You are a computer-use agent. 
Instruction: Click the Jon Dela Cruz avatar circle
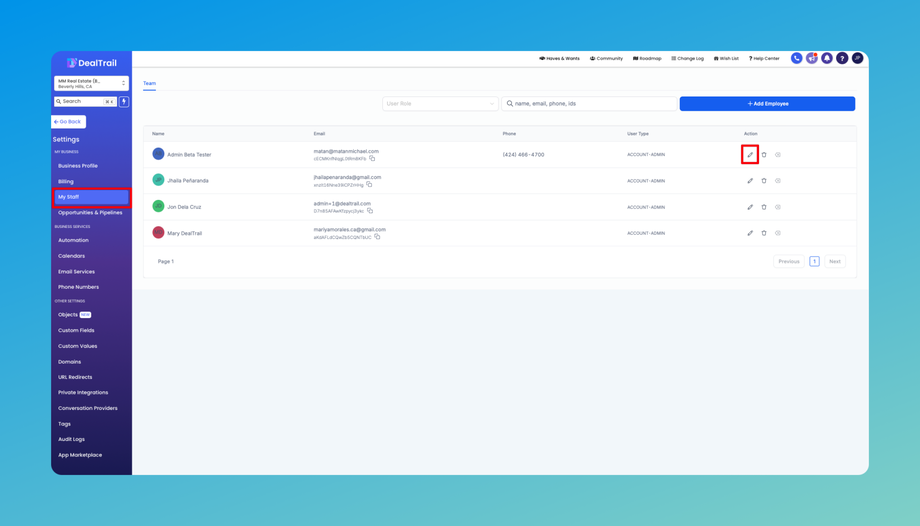tap(158, 206)
